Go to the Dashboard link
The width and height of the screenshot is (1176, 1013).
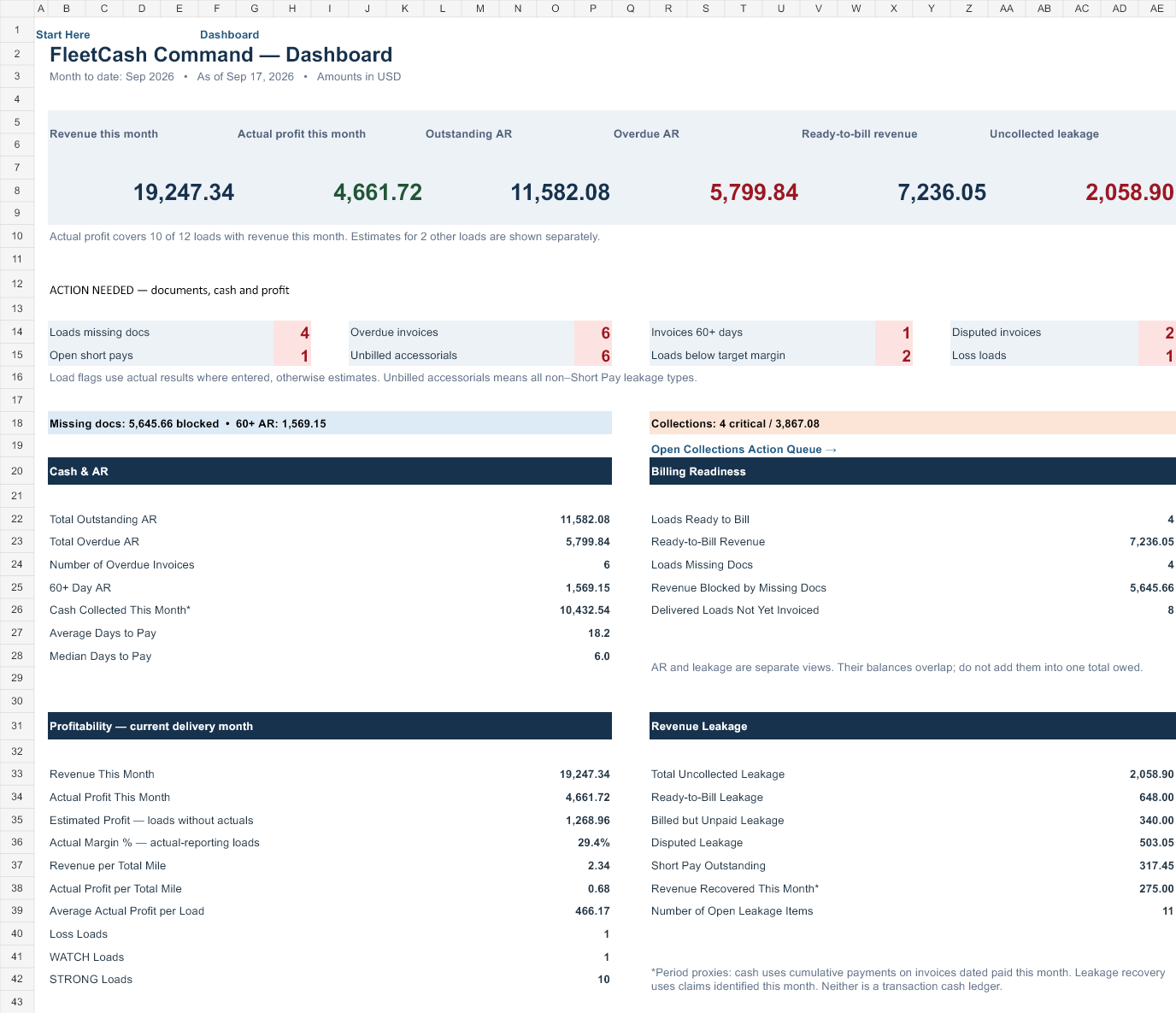(229, 35)
